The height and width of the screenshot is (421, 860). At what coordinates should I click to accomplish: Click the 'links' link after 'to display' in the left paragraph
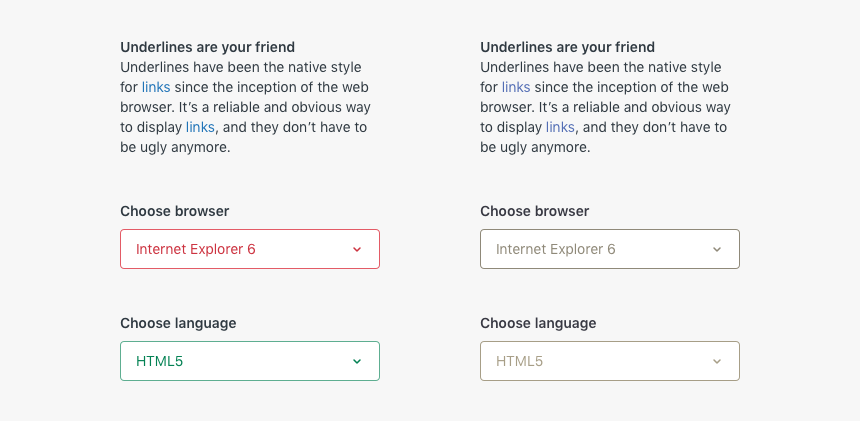click(200, 127)
